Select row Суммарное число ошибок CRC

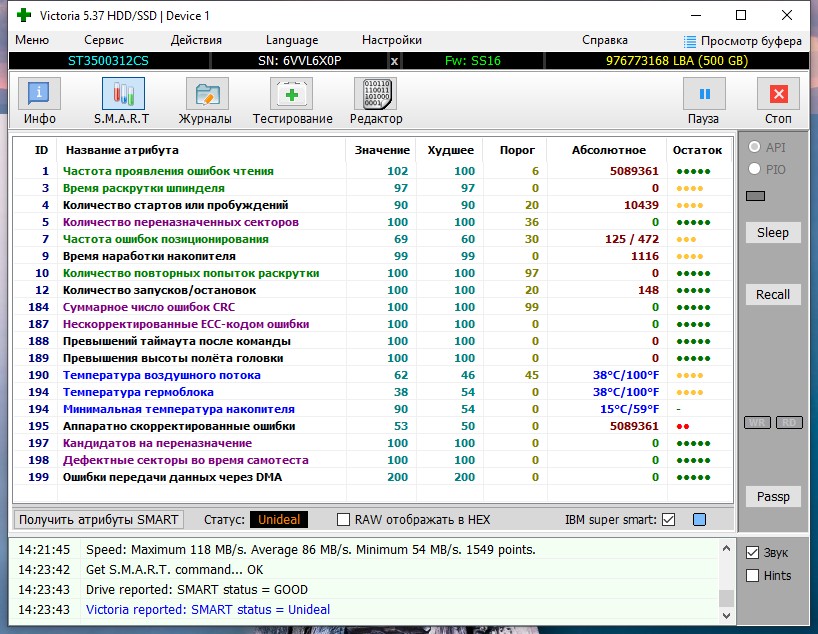[x=372, y=307]
